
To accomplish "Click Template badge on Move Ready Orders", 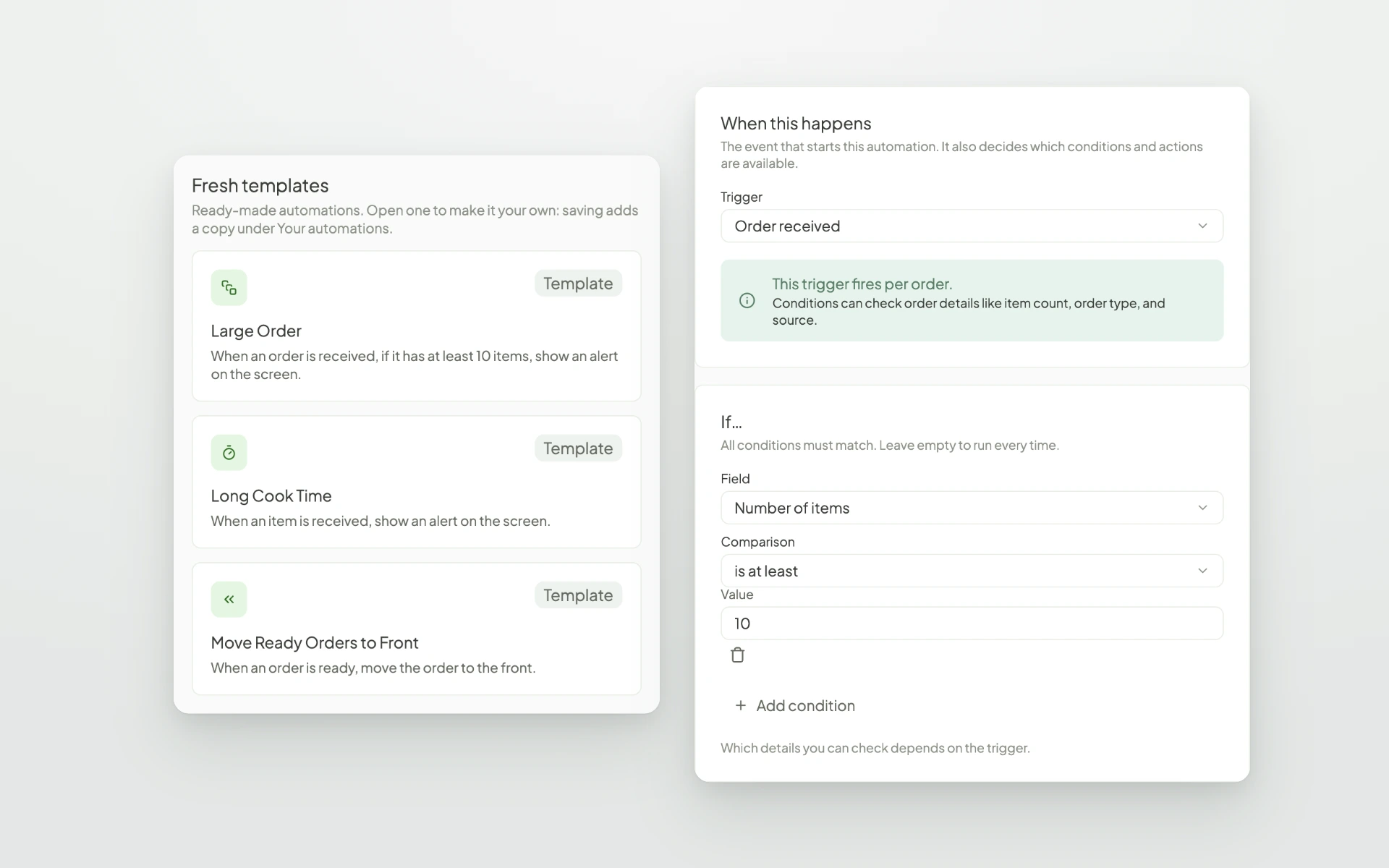I will coord(578,595).
